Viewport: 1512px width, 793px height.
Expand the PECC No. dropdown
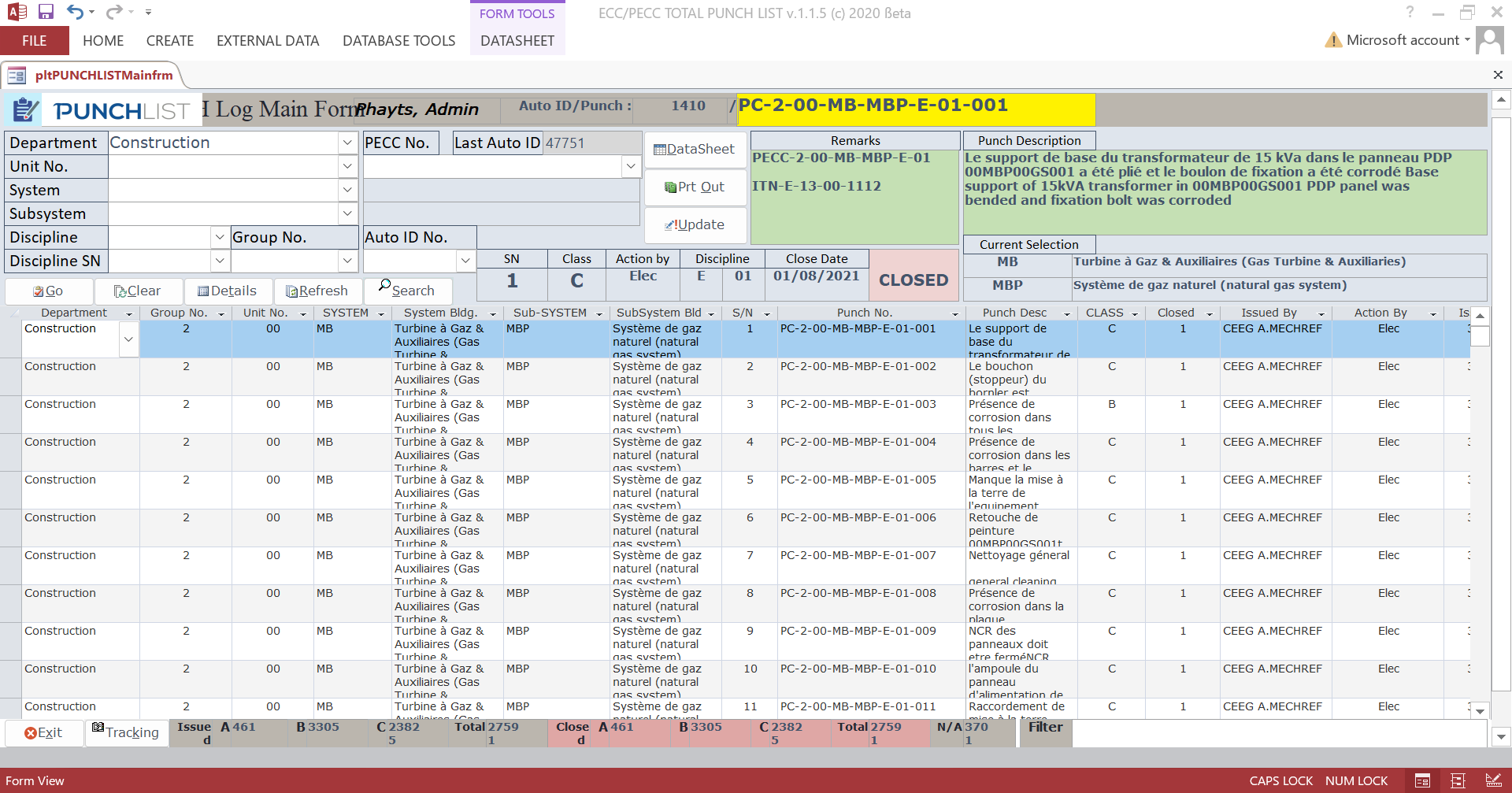coord(630,166)
